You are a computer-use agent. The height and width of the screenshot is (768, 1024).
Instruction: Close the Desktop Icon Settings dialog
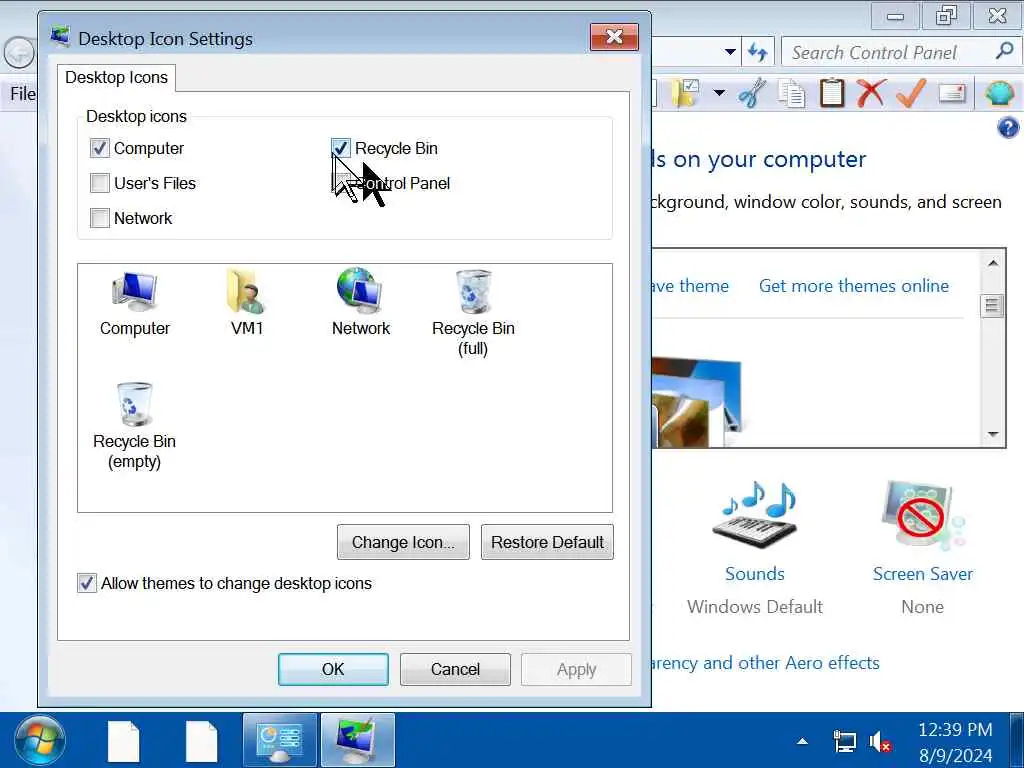(x=614, y=37)
